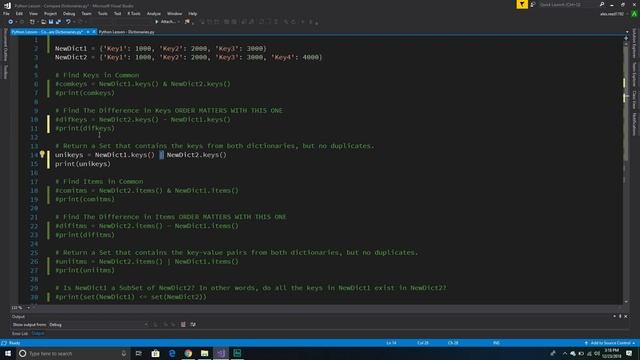Open Microsoft Edge from the taskbar
Image resolution: width=640 pixels, height=360 pixels.
[x=172, y=353]
